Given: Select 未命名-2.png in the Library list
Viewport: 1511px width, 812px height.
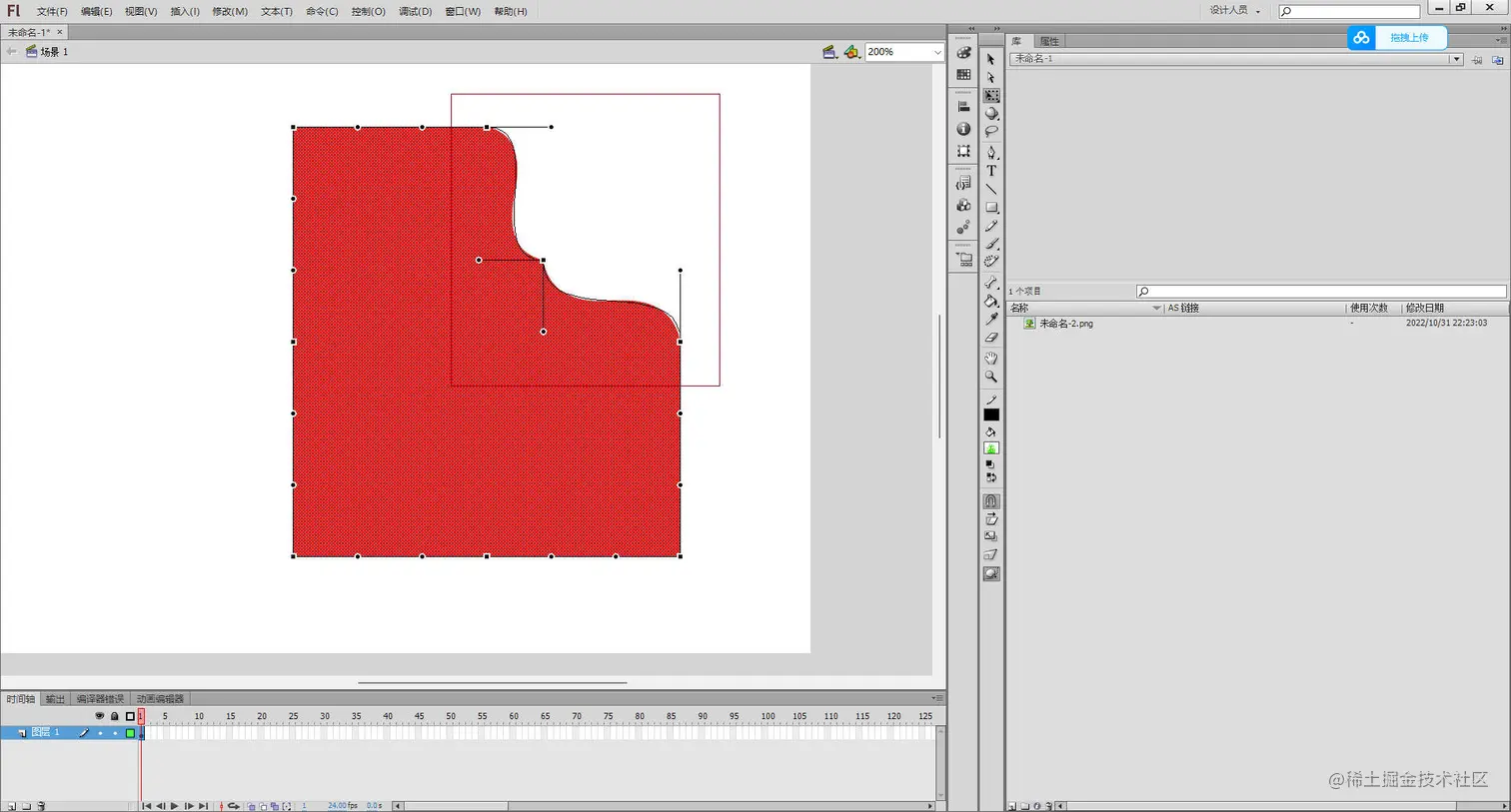Looking at the screenshot, I should coord(1065,323).
